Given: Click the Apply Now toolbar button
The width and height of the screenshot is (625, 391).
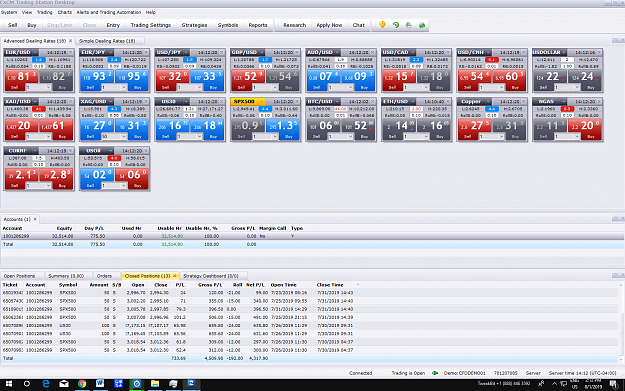Looking at the screenshot, I should point(329,25).
